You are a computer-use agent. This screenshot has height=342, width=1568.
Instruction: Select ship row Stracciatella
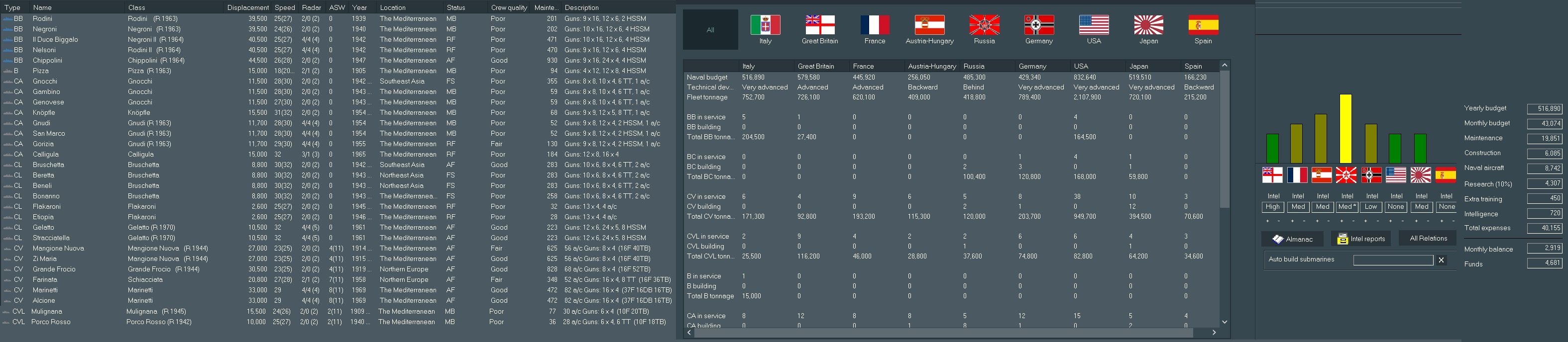click(338, 238)
